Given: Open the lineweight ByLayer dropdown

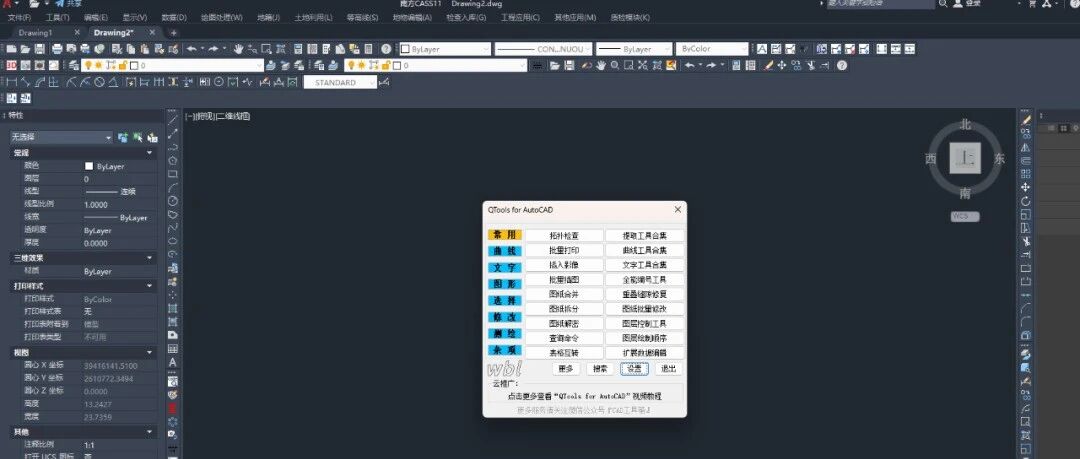Looking at the screenshot, I should click(x=634, y=49).
